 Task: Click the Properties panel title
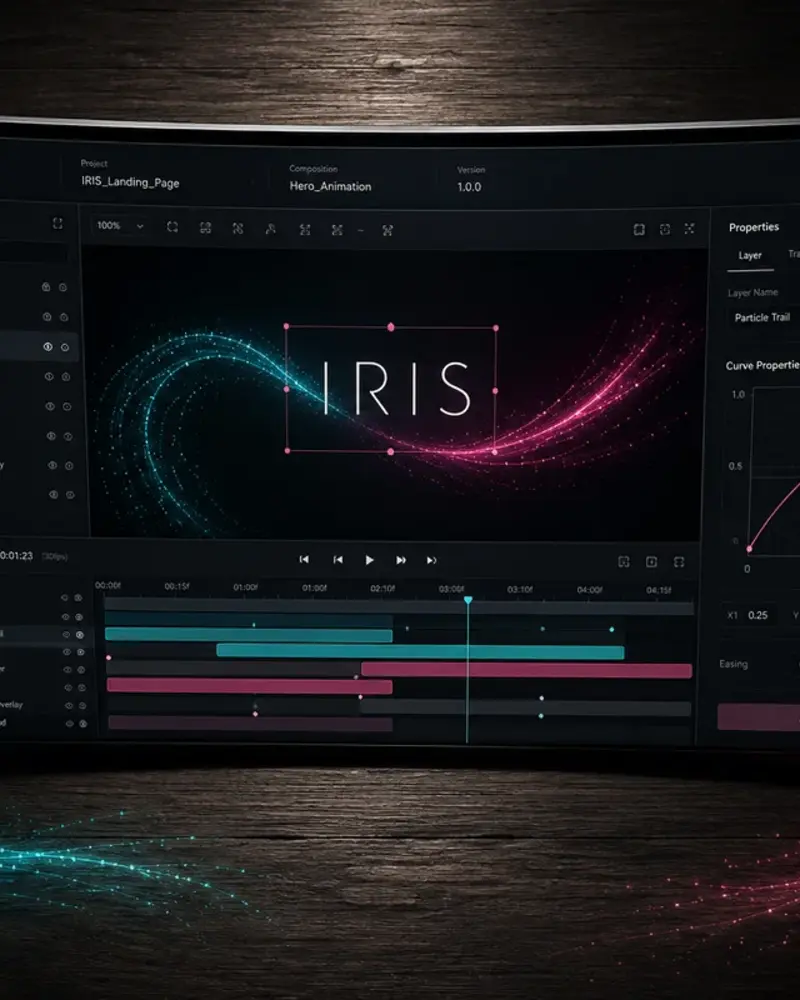pyautogui.click(x=754, y=227)
